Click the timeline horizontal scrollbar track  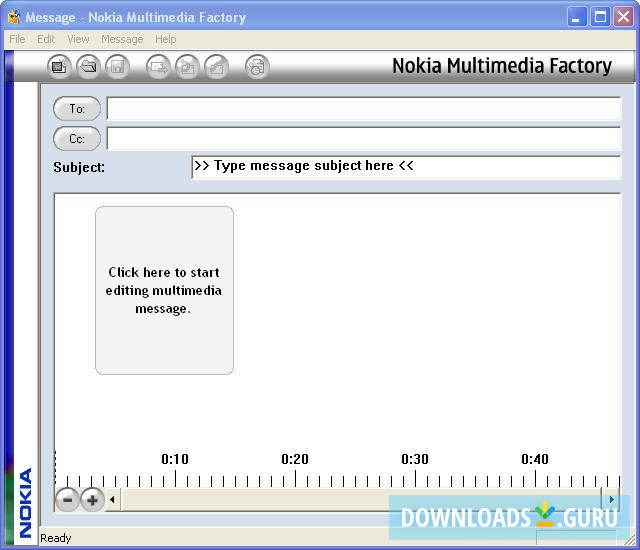pos(361,499)
